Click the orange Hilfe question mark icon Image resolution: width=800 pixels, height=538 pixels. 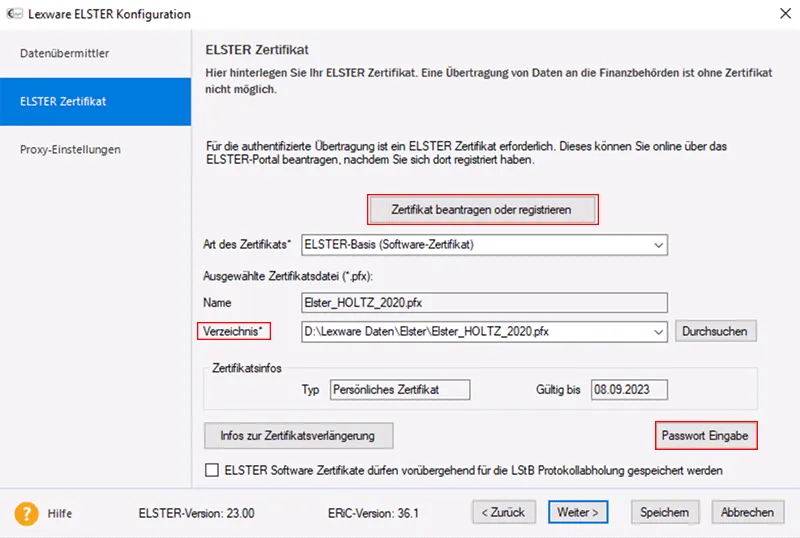point(26,512)
